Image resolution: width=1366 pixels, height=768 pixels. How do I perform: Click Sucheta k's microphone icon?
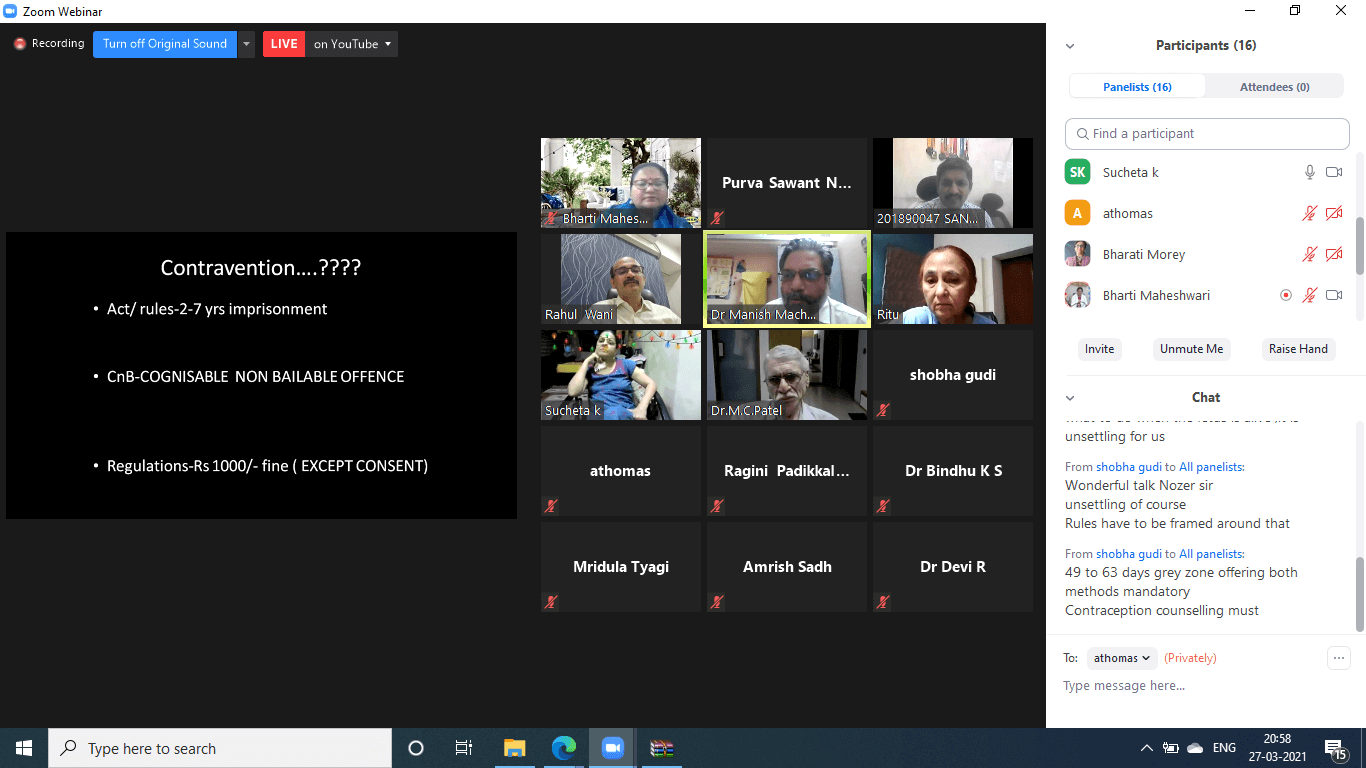click(1309, 172)
